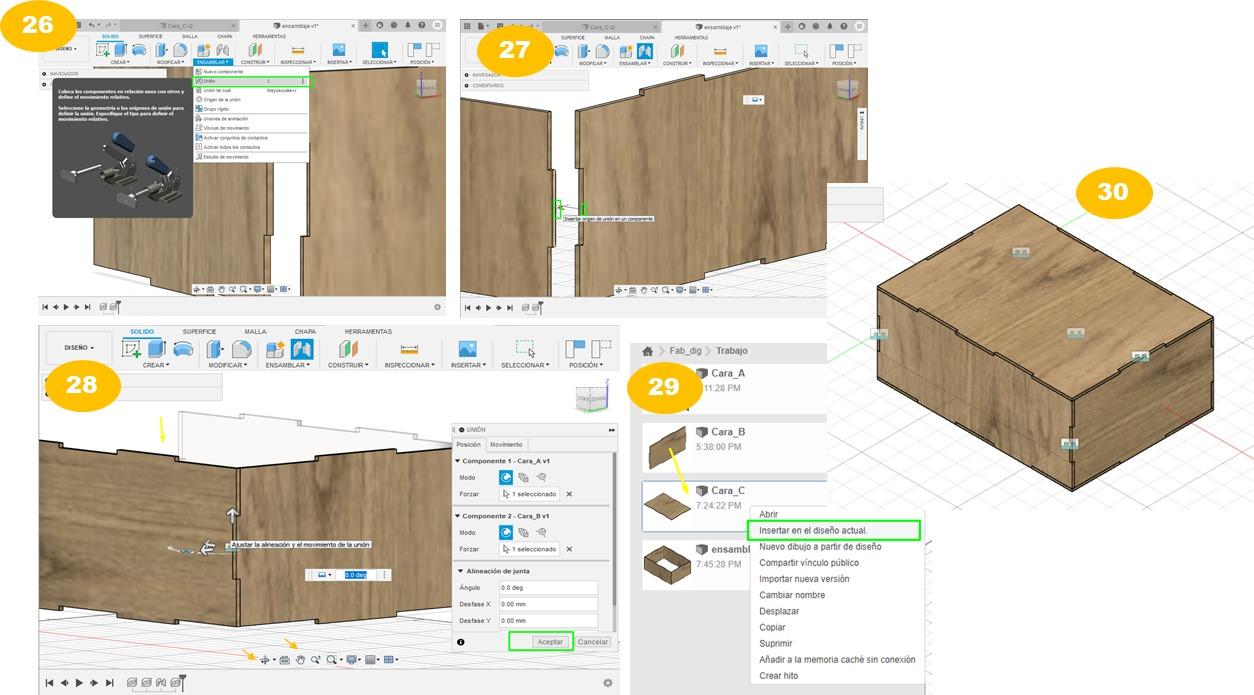Viewport: 1254px width, 695px height.
Task: Select HERRAMIENTAS tab in UNIÓN dialog window
Action: point(368,331)
